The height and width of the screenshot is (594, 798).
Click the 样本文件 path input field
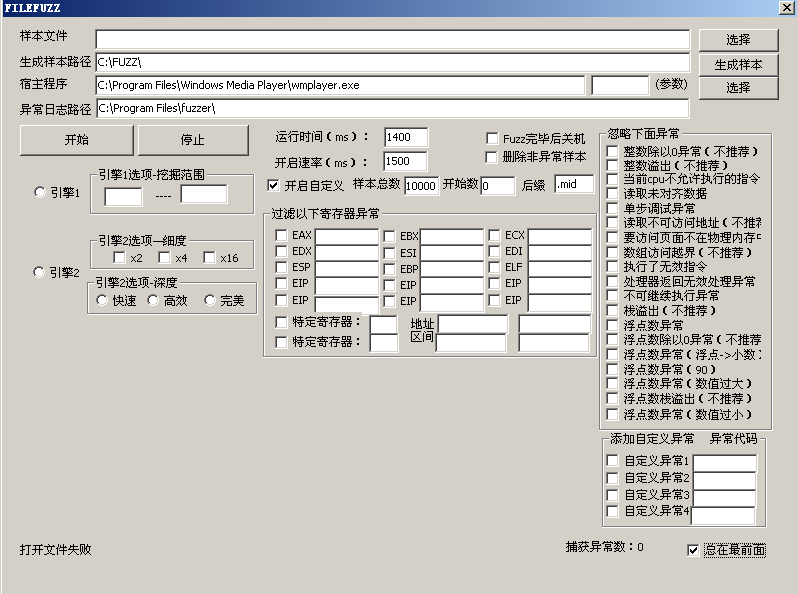point(392,40)
